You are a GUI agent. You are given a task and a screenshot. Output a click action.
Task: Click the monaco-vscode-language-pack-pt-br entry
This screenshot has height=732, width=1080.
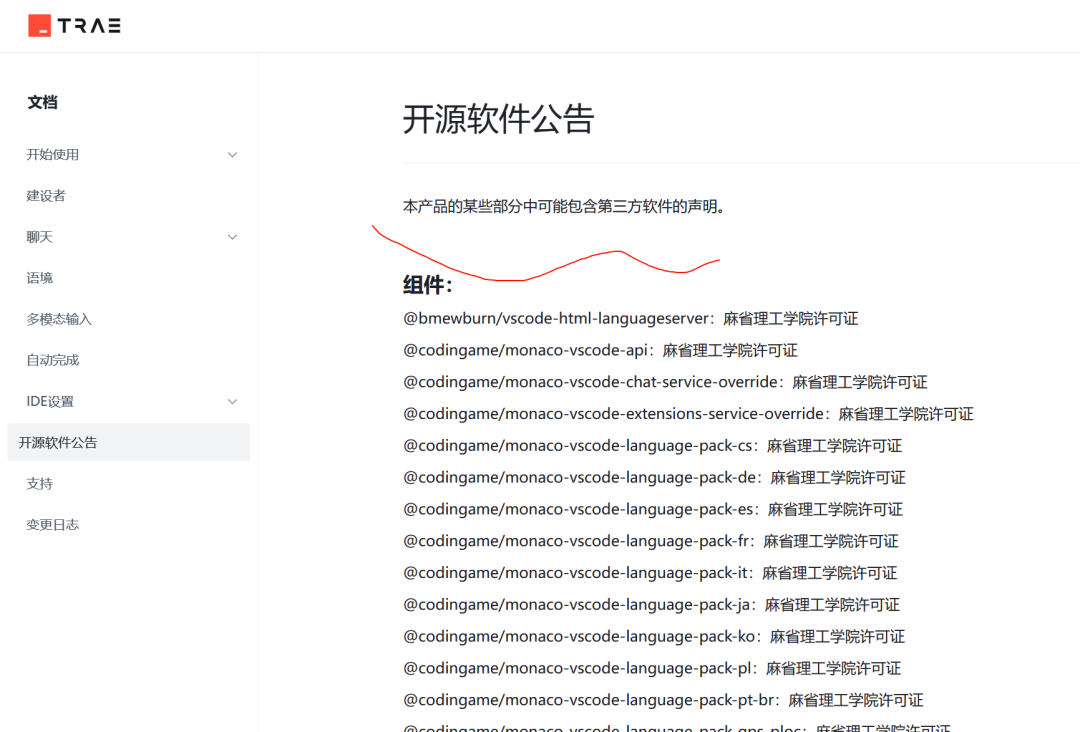pos(663,700)
